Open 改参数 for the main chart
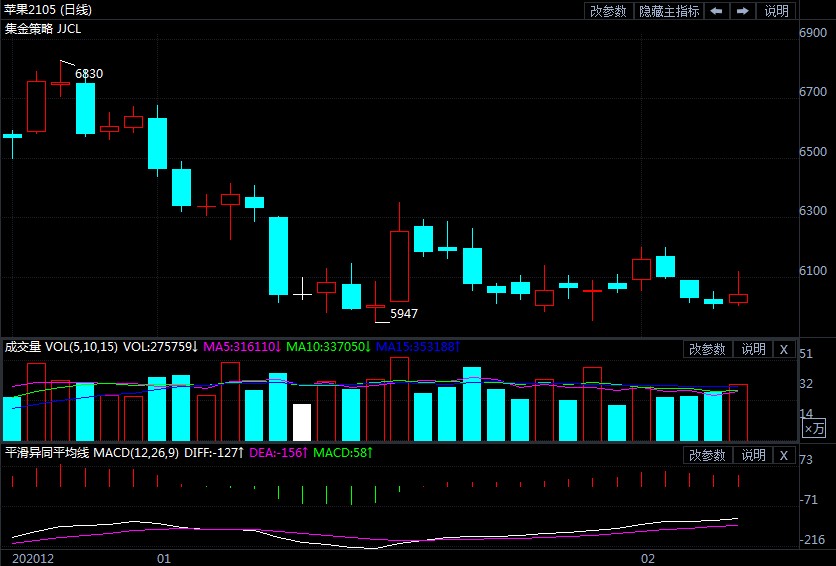Screen dimensions: 836x566 coord(608,11)
